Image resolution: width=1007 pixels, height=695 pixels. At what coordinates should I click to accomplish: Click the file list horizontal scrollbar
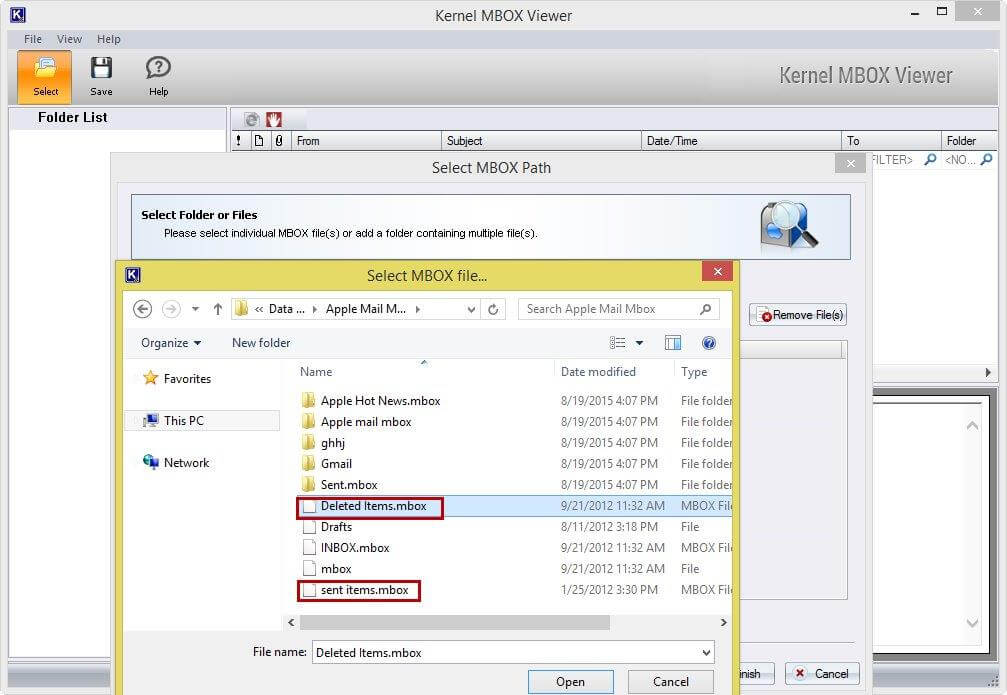(455, 622)
